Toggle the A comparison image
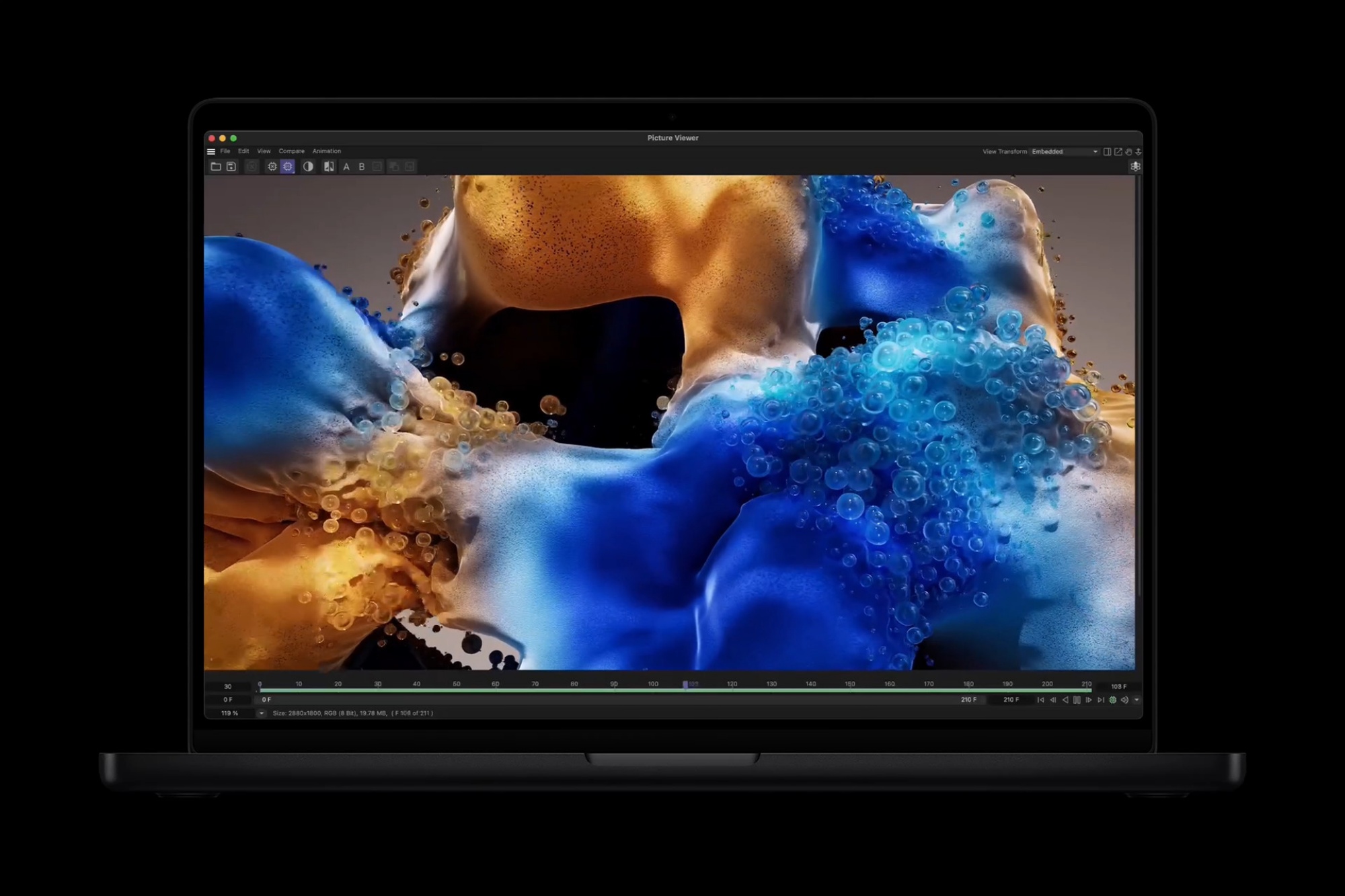Screen dimensions: 1345x896 coord(346,167)
